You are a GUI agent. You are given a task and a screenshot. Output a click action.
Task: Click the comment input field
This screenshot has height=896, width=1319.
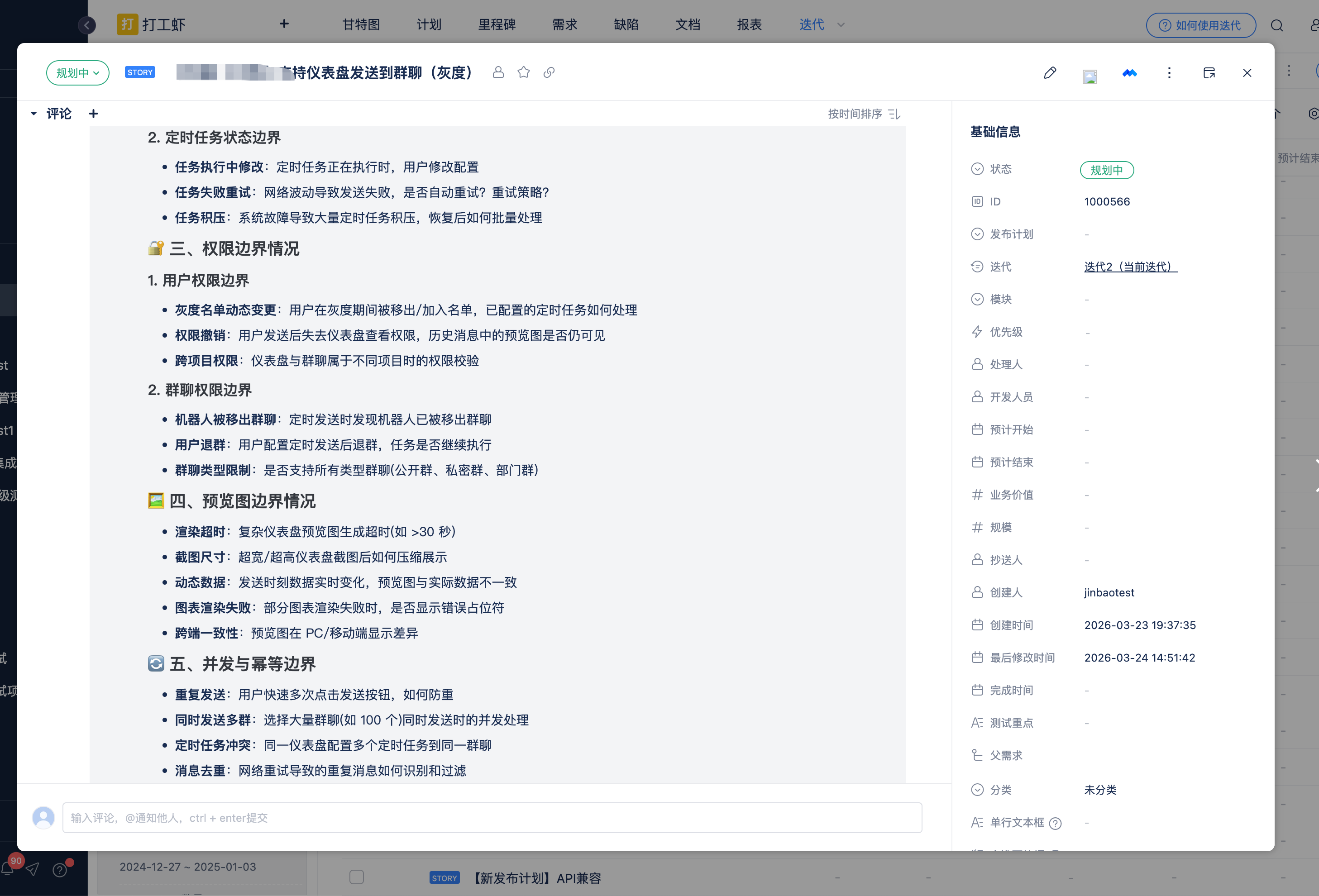click(x=492, y=818)
